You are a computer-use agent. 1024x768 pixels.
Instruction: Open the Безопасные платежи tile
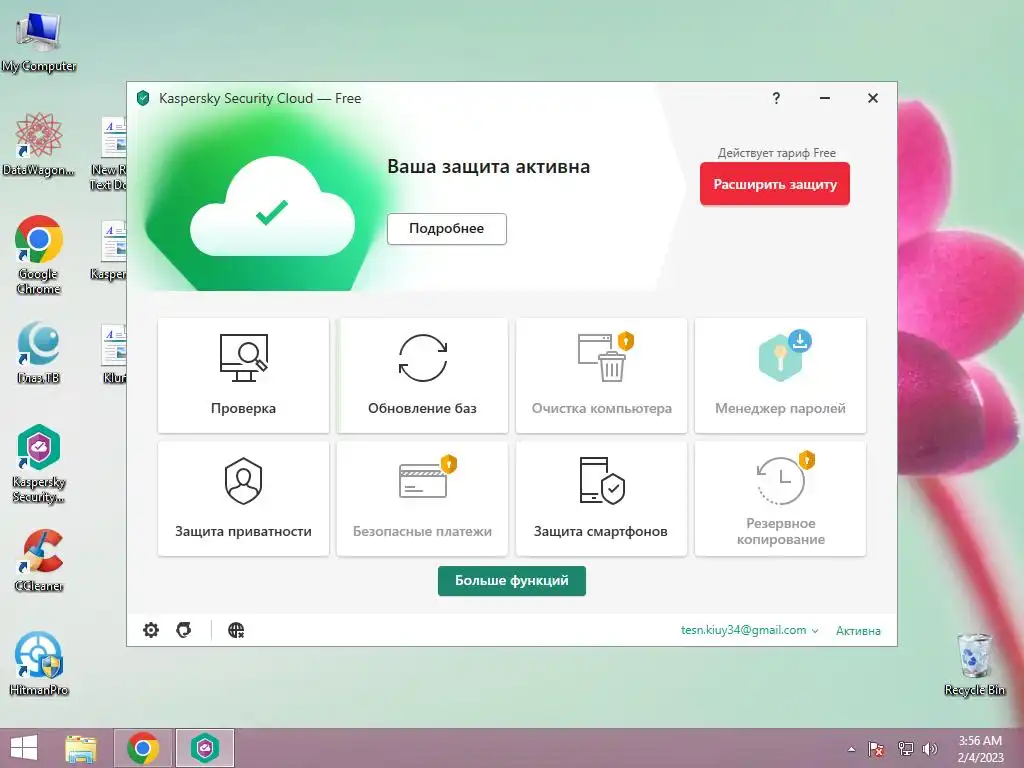(x=422, y=498)
